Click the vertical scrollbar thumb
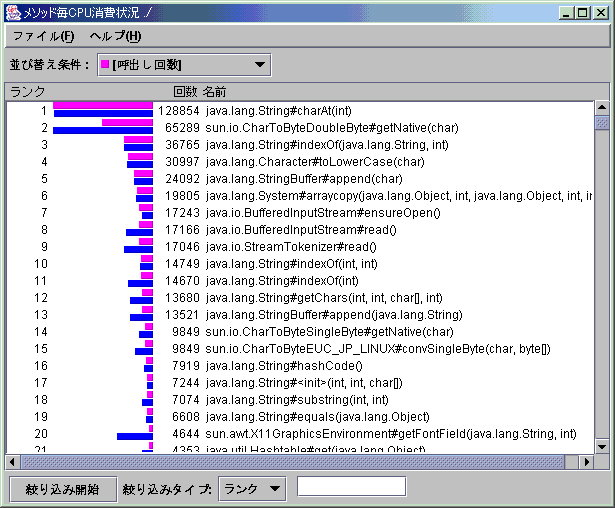The height and width of the screenshot is (508, 615). (x=602, y=123)
